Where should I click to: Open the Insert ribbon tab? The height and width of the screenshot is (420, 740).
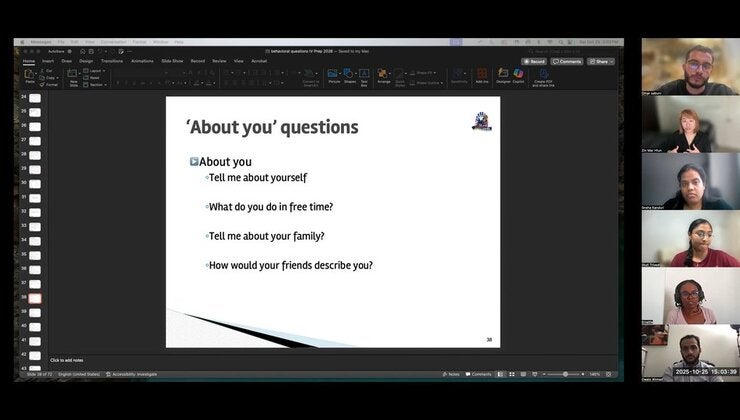coord(48,61)
